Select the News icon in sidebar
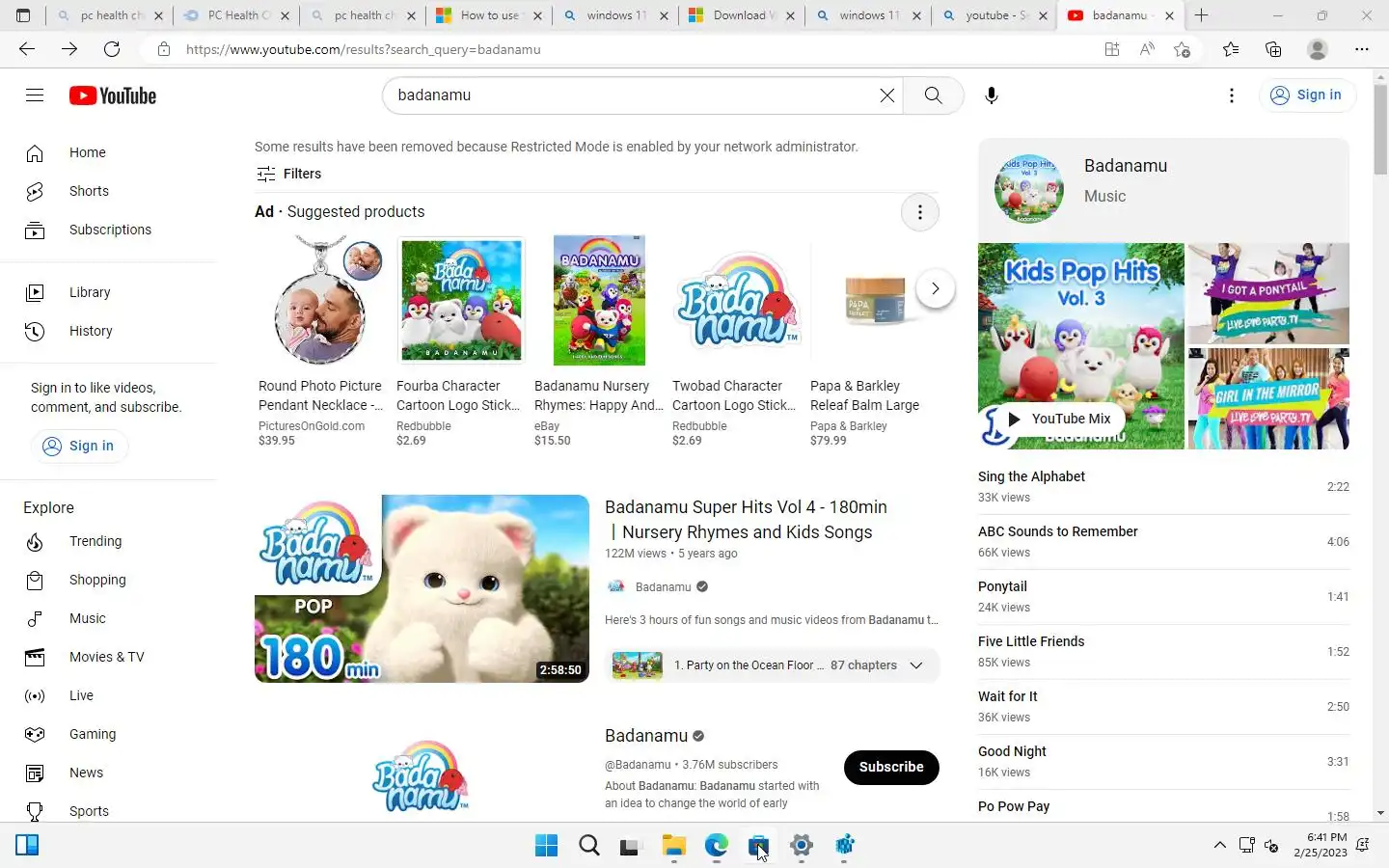This screenshot has width=1389, height=868. pyautogui.click(x=35, y=773)
